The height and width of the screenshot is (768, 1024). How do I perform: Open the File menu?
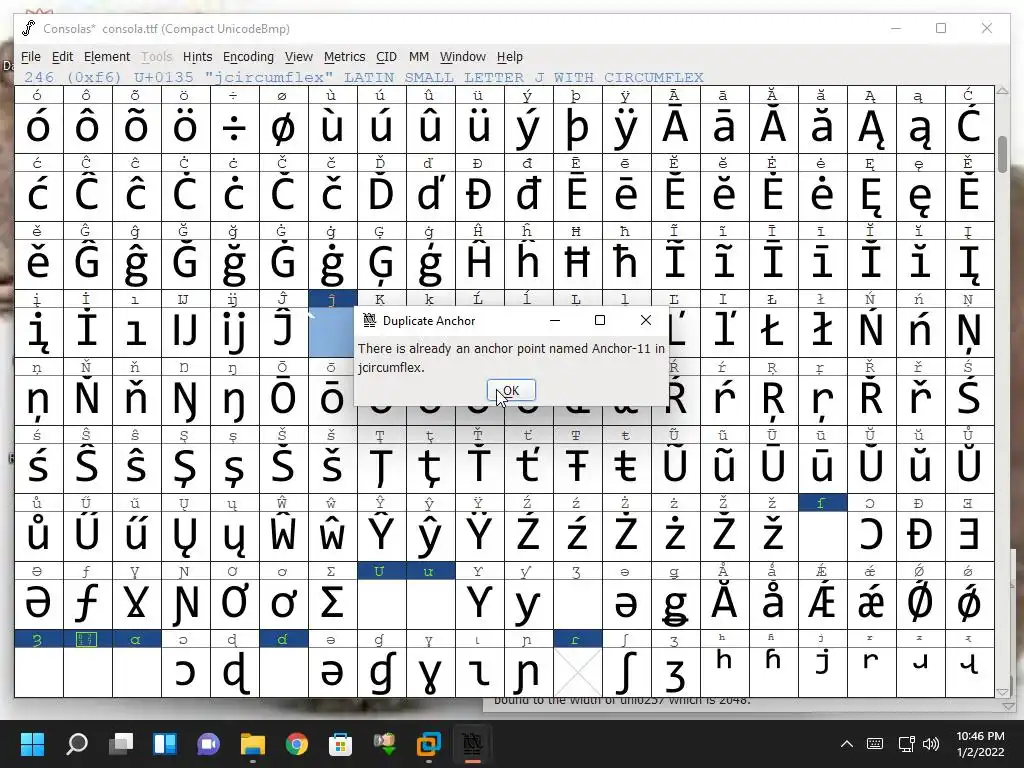pyautogui.click(x=31, y=57)
